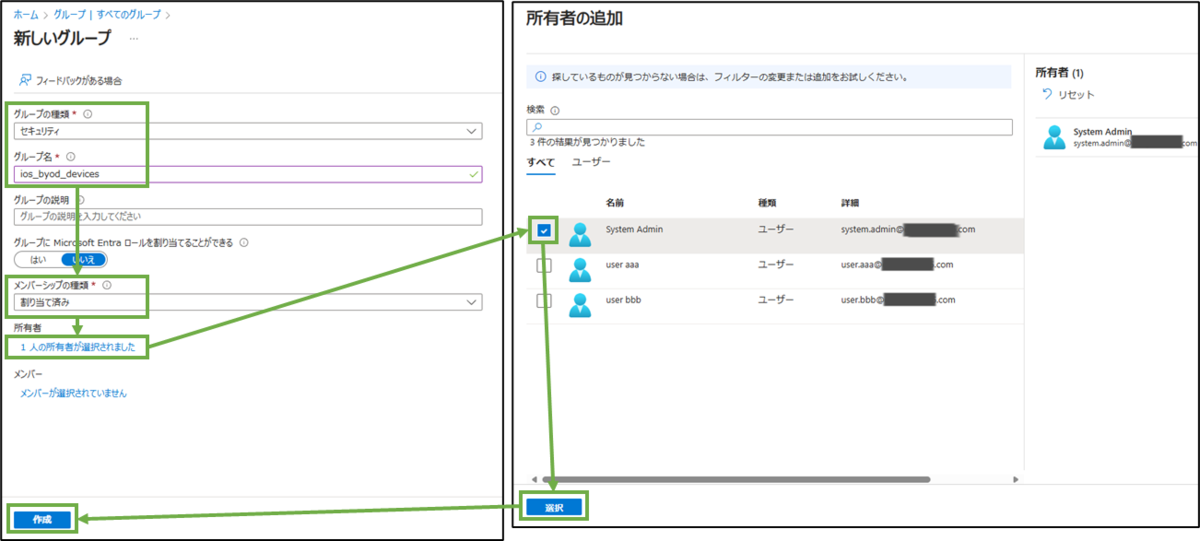The width and height of the screenshot is (1200, 541).
Task: Click the 作成 button
Action: pos(41,519)
